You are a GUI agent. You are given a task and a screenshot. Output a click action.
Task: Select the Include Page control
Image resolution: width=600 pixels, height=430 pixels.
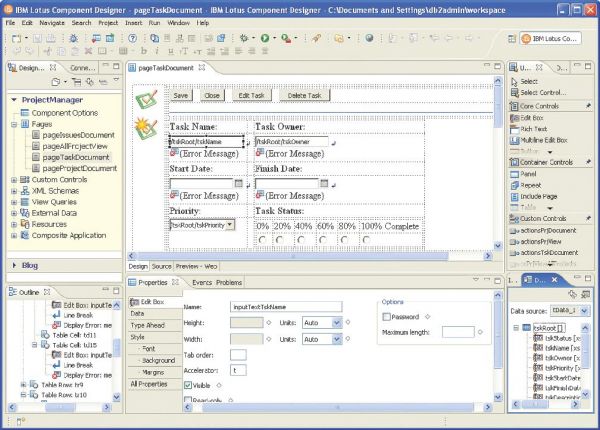coord(534,196)
